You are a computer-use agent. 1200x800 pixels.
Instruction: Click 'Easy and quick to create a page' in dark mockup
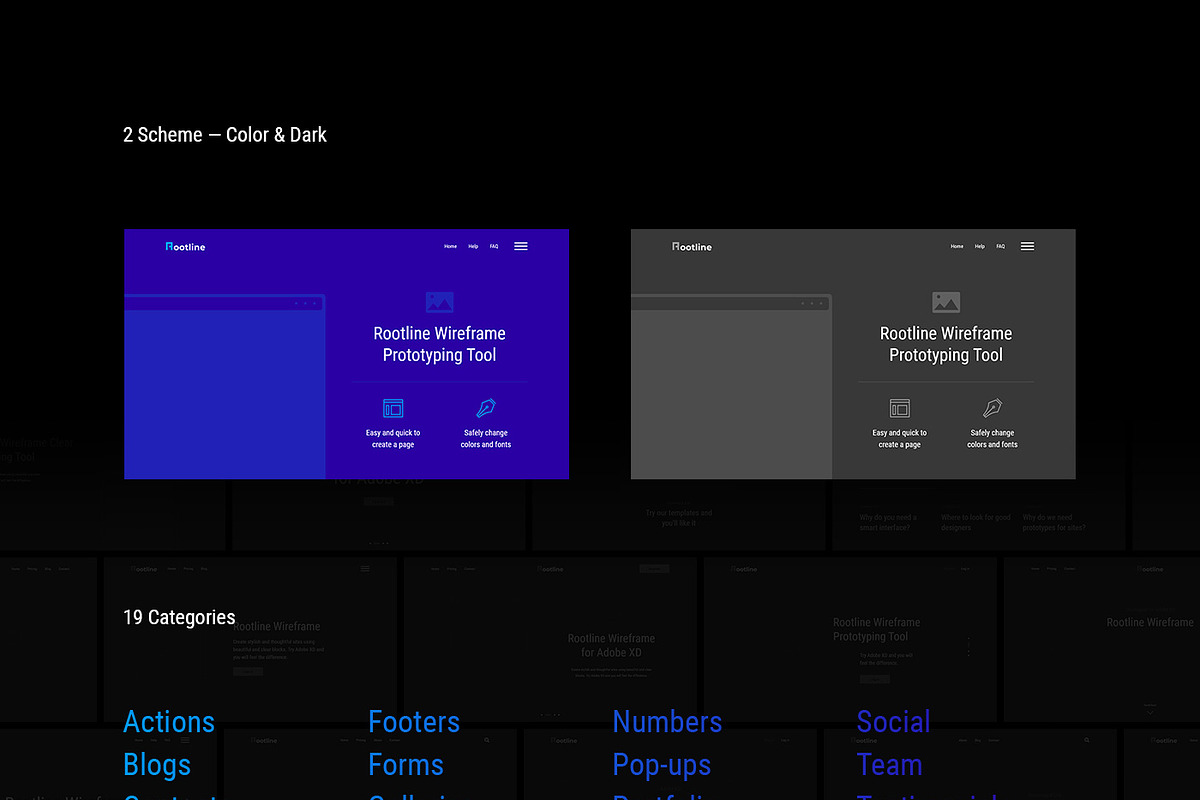(900, 439)
